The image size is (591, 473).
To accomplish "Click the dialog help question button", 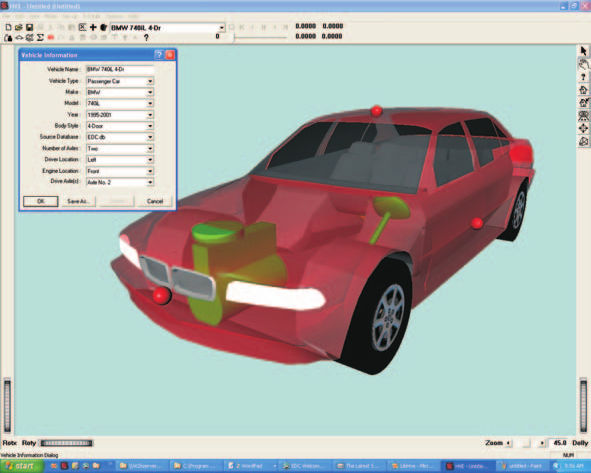I will 159,55.
